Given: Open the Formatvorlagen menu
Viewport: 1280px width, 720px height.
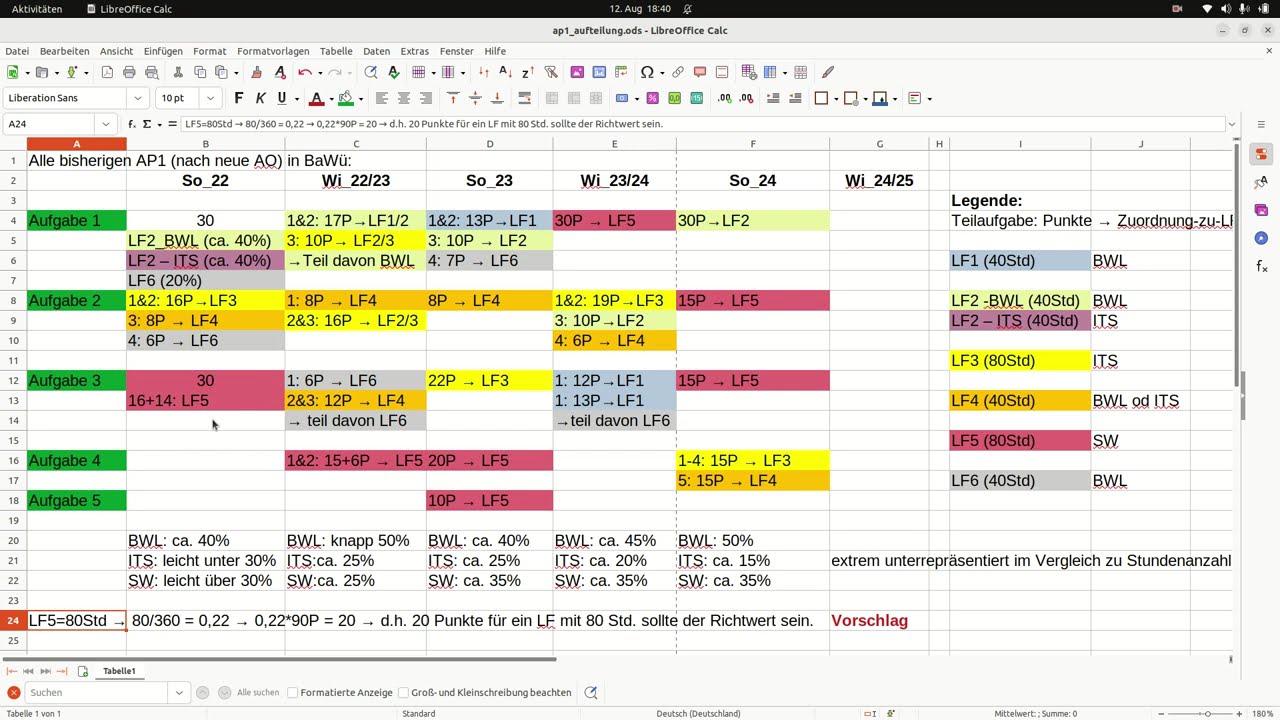Looking at the screenshot, I should 273,51.
